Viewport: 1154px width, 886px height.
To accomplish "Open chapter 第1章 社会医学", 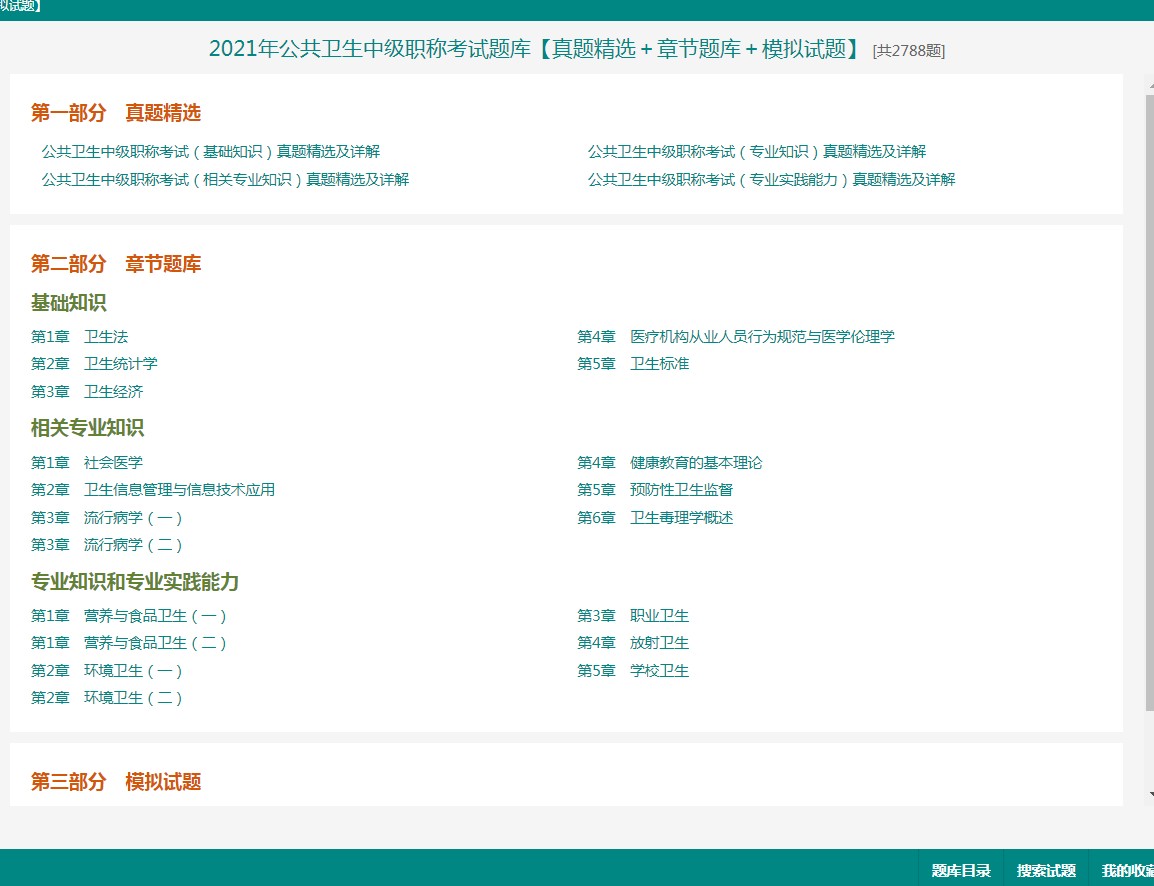I will point(87,463).
